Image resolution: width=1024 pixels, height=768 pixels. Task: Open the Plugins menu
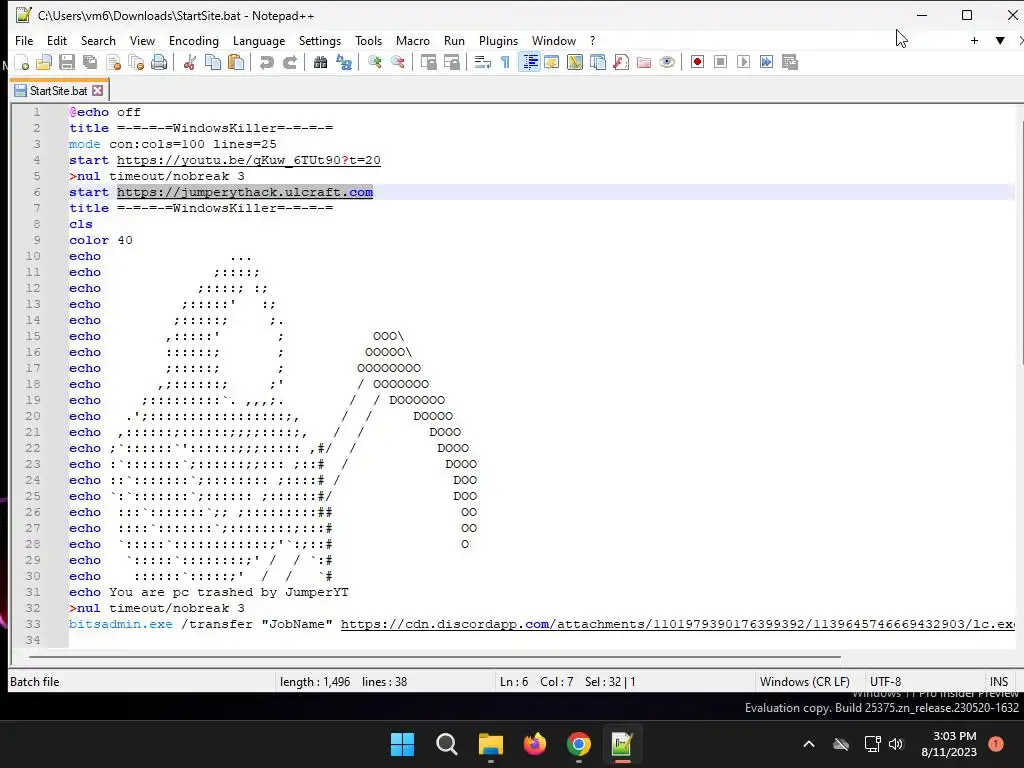click(x=498, y=40)
